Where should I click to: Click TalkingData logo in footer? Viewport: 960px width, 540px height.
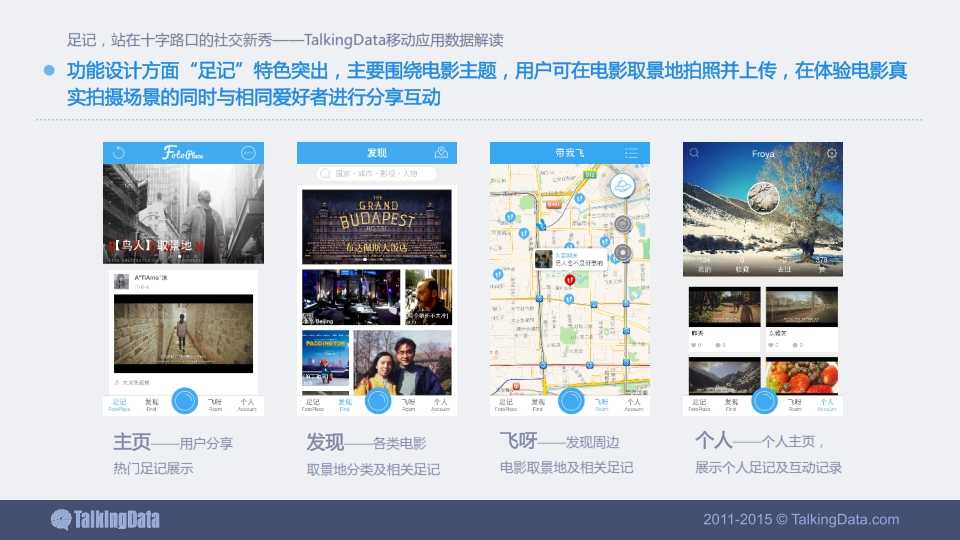tap(105, 520)
